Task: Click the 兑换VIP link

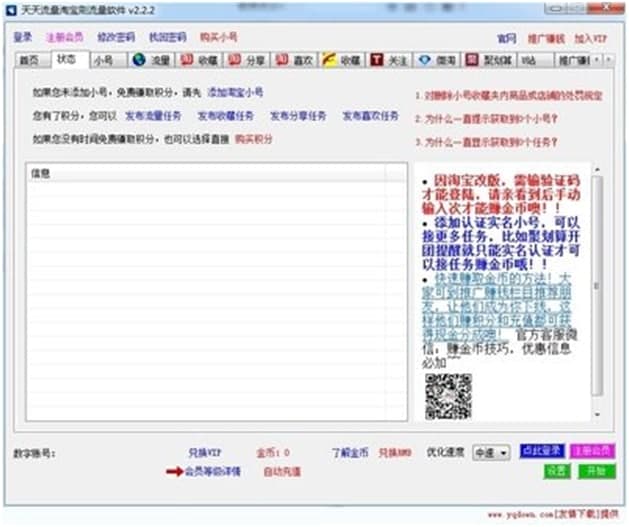Action: coord(205,453)
